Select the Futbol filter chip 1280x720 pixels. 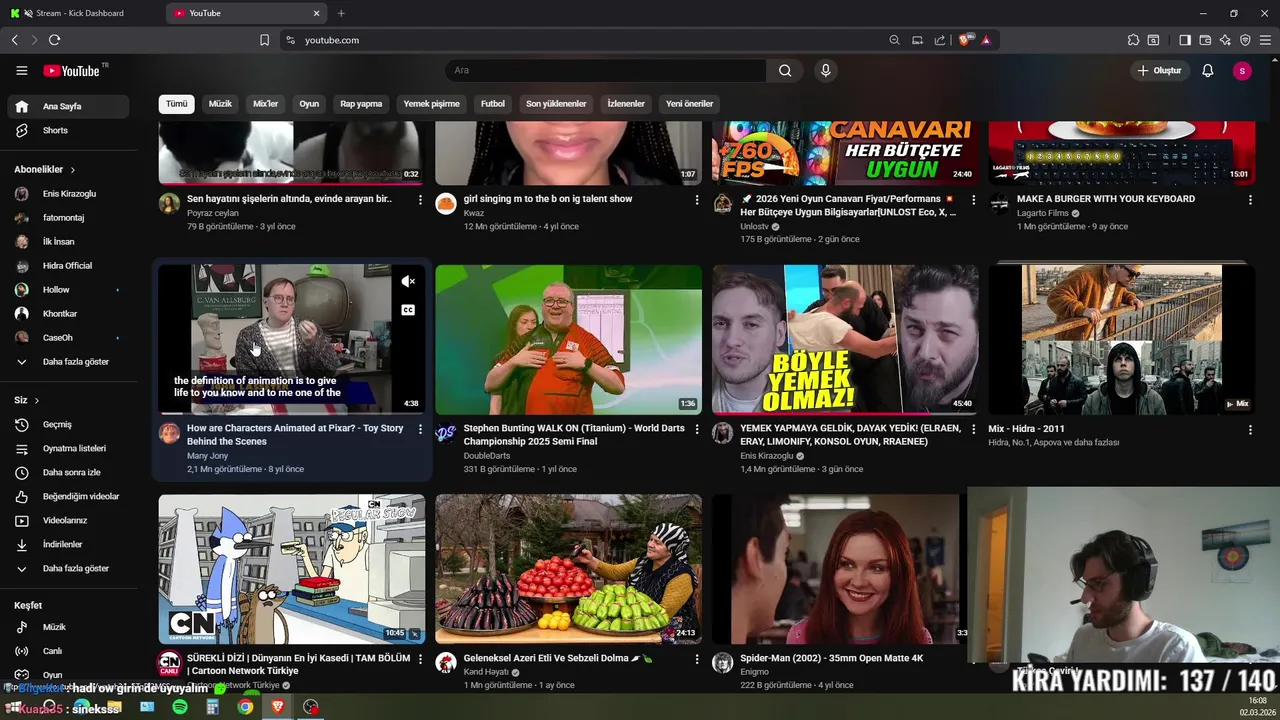coord(493,104)
